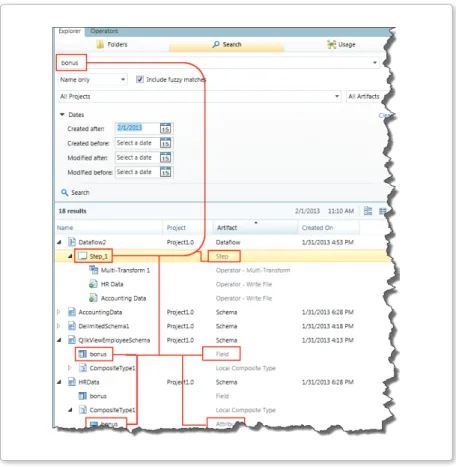Select CompositeType1 icon under QlikViewEmployeeSchema
456x467 pixels.
pos(82,368)
